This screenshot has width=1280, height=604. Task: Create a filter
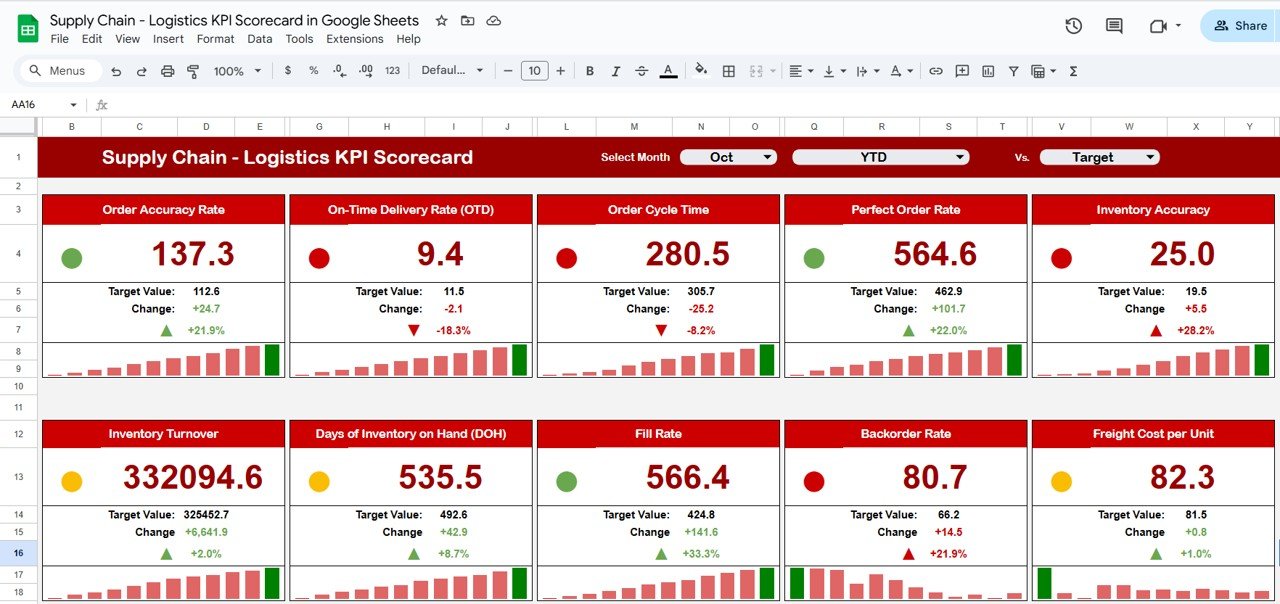tap(1013, 71)
